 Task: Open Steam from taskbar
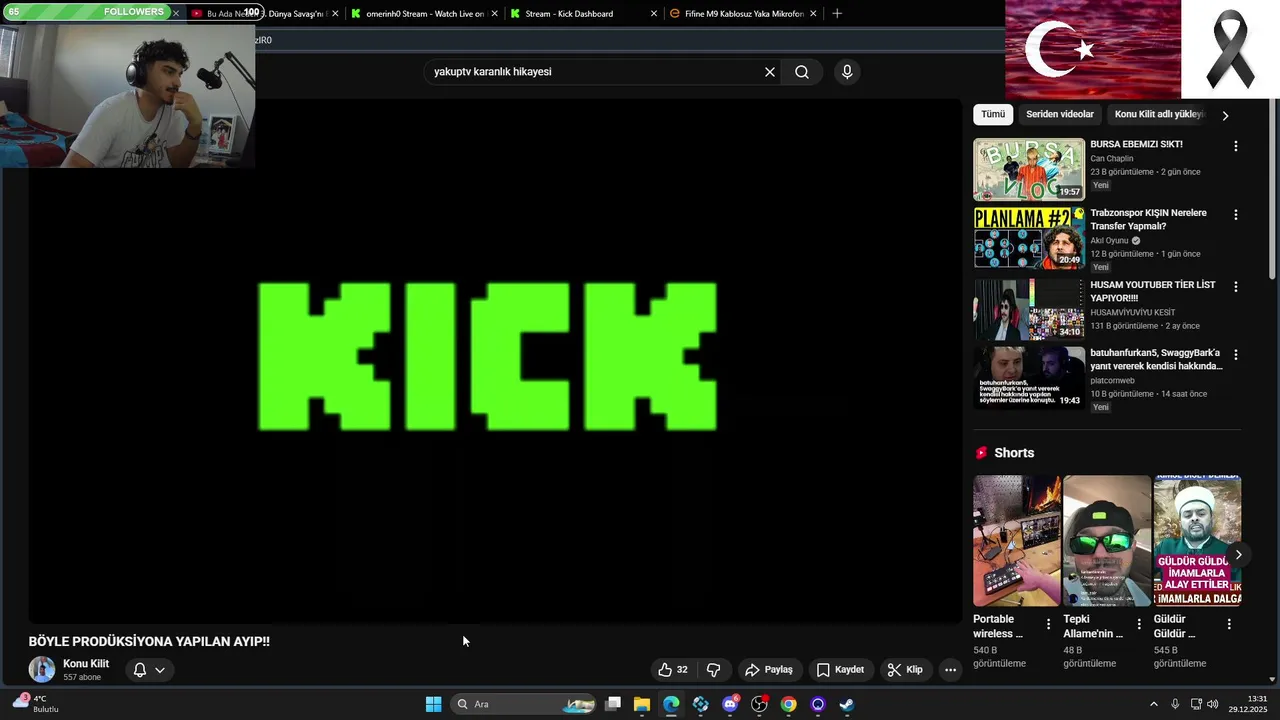click(847, 704)
